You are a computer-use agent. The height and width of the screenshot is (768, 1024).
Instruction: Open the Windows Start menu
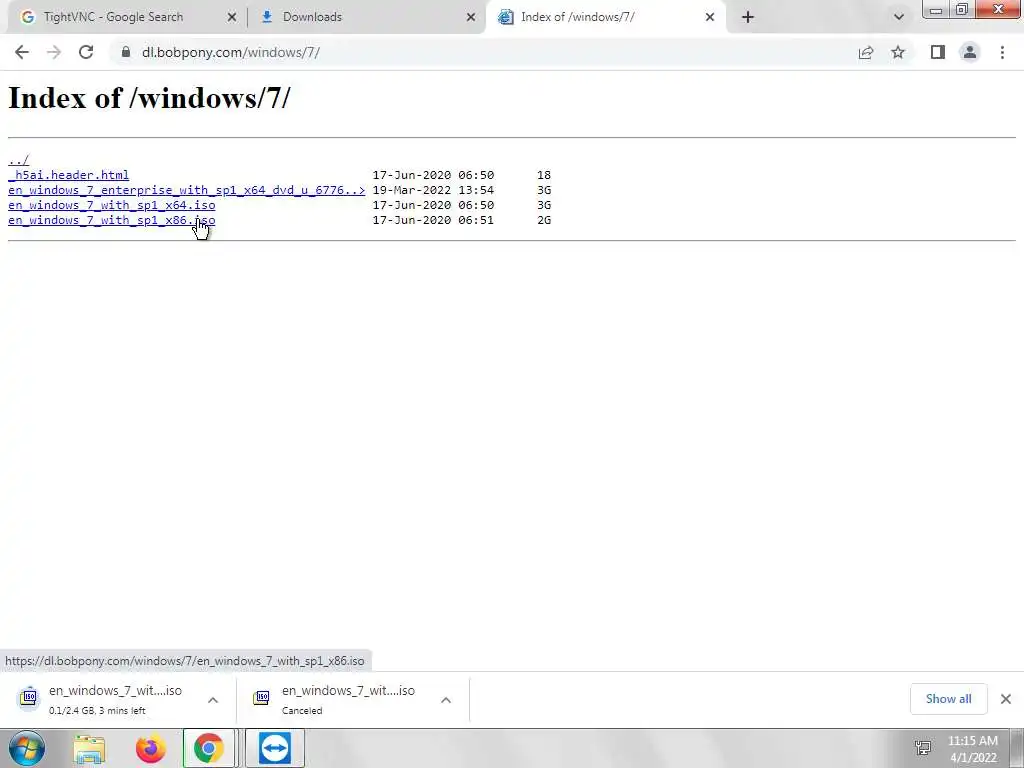pos(27,748)
